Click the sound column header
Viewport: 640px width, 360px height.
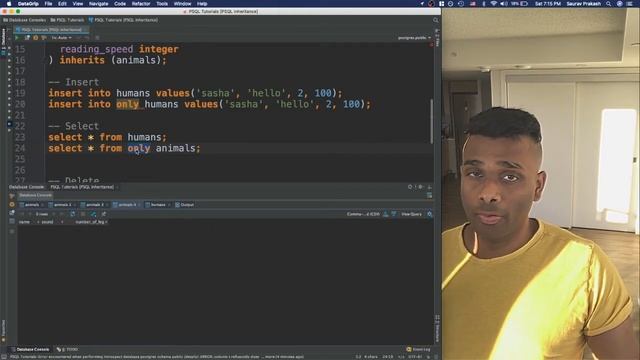tap(47, 222)
